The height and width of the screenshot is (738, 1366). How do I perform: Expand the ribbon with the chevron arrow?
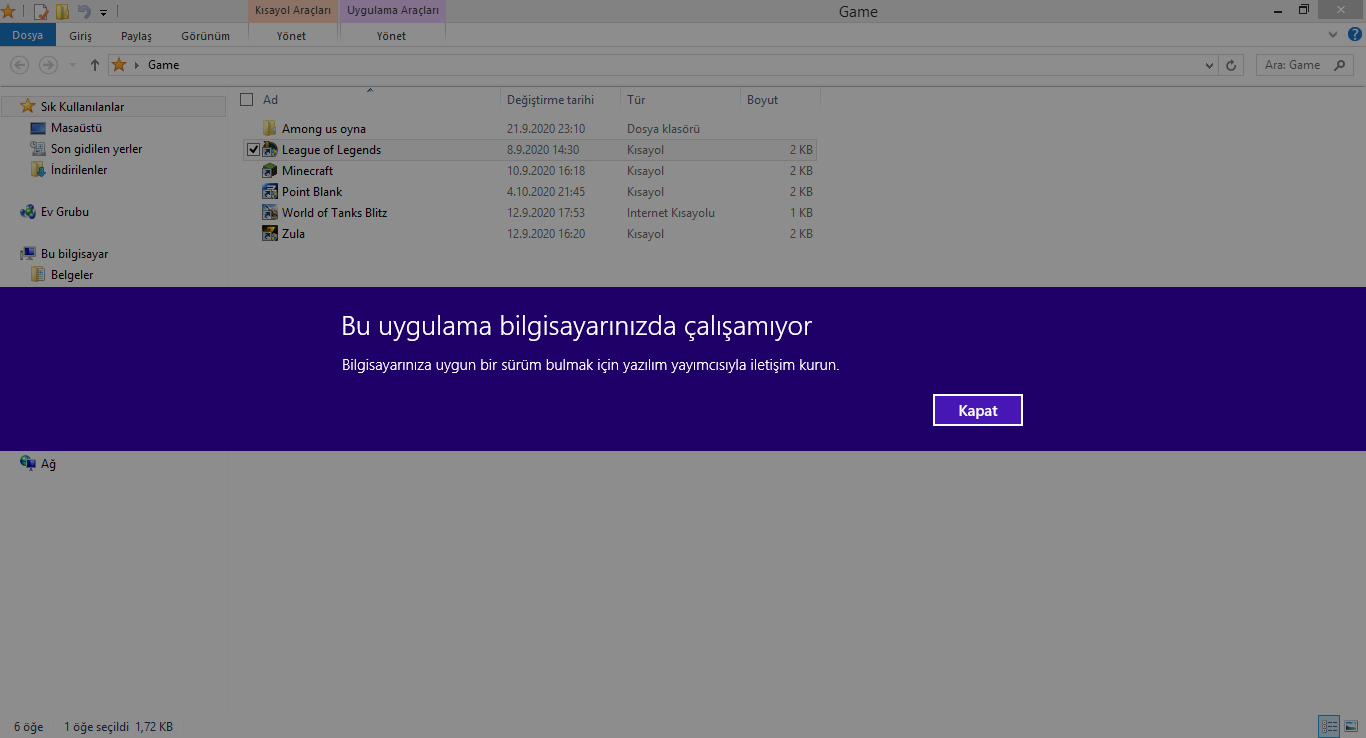(x=1333, y=35)
